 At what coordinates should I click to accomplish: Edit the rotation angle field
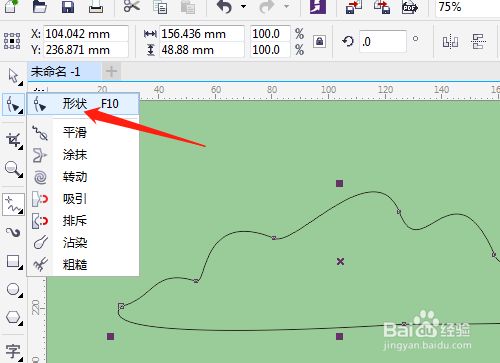383,42
